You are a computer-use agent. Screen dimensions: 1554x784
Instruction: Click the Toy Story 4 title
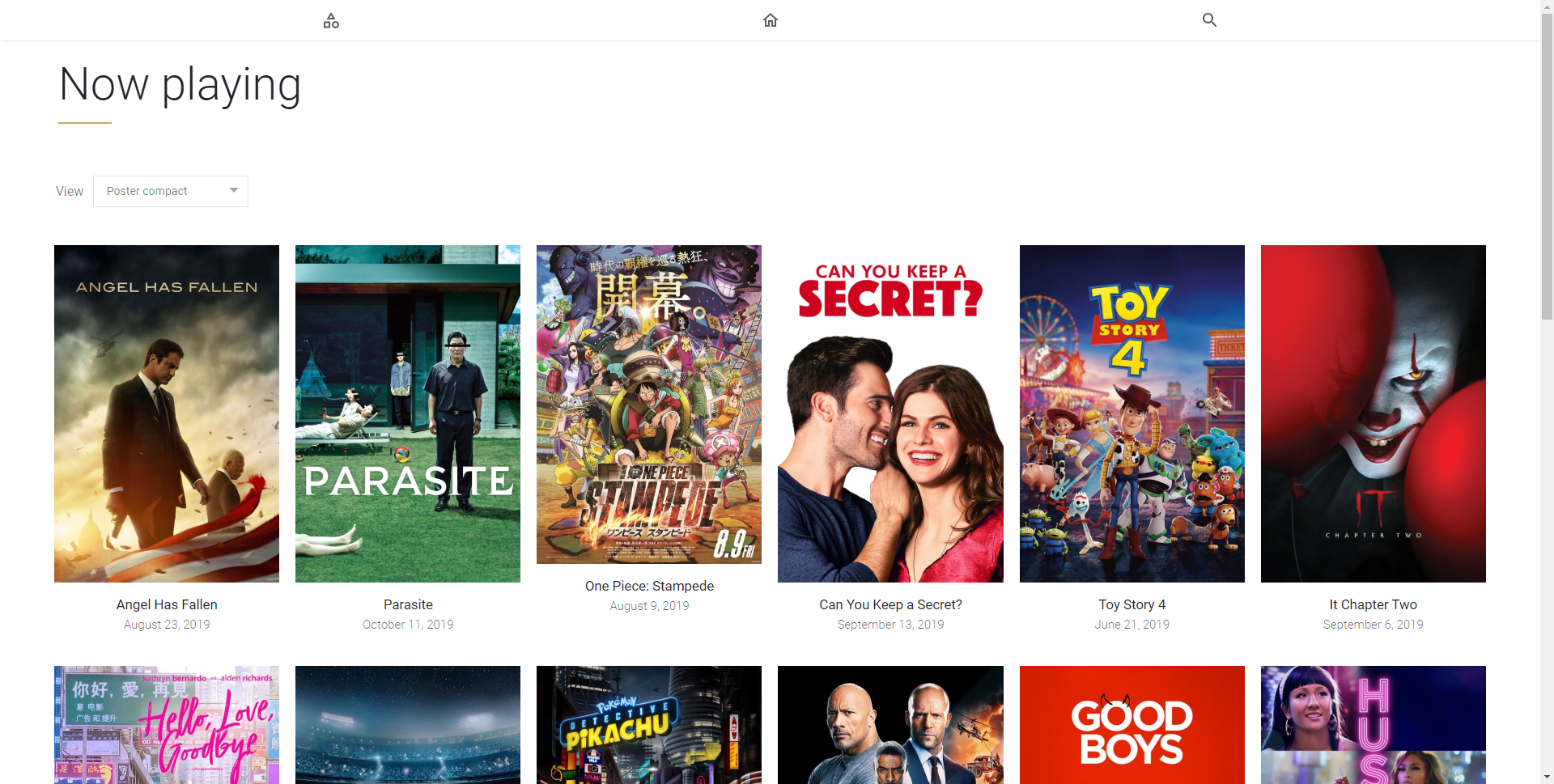1132,604
